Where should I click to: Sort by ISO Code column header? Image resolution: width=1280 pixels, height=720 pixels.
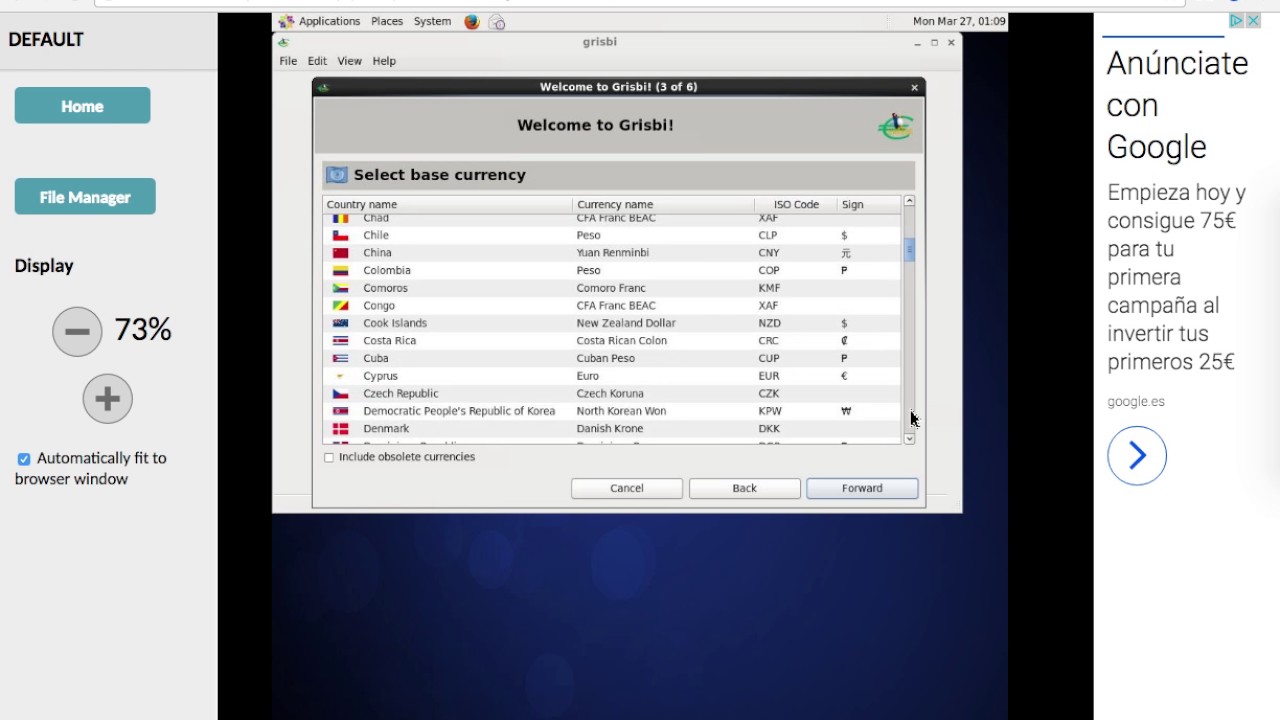(x=796, y=204)
